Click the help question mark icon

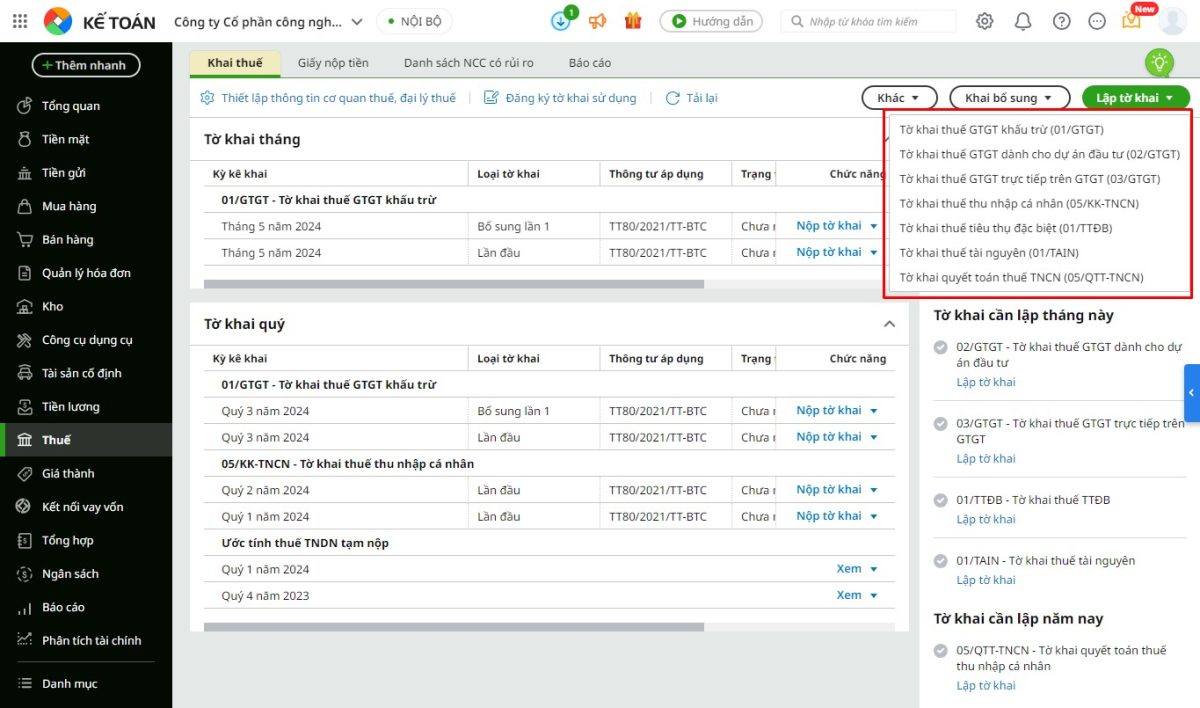pyautogui.click(x=1061, y=21)
